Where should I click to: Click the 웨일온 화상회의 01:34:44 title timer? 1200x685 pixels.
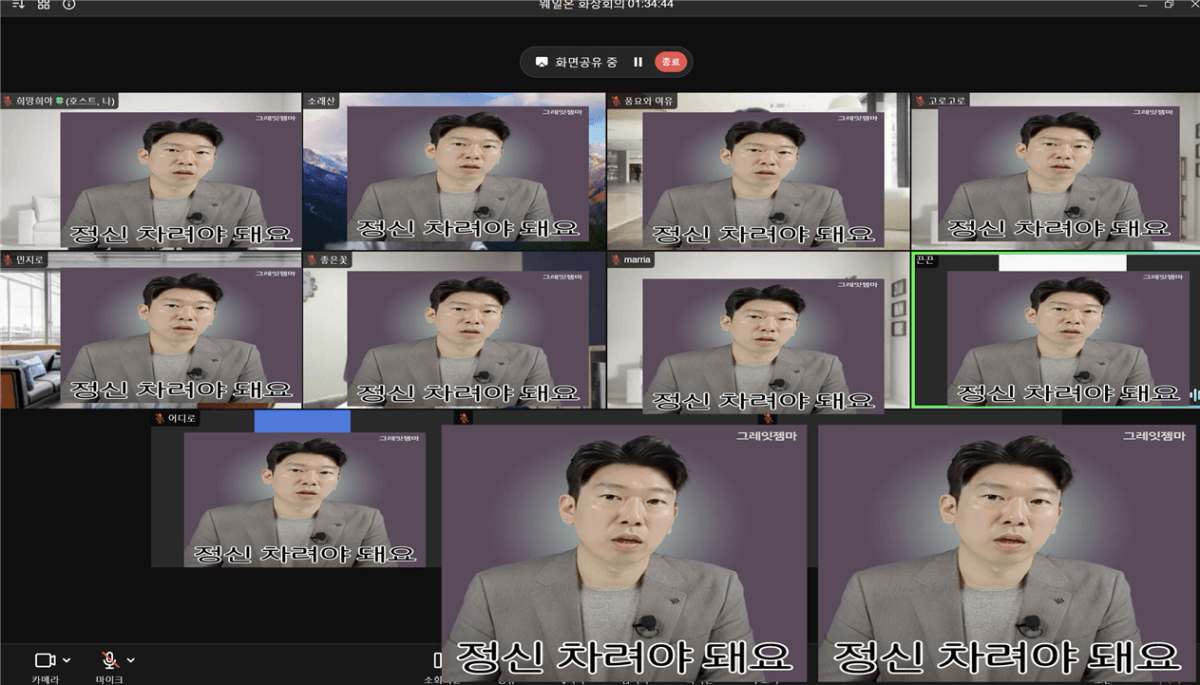point(606,4)
